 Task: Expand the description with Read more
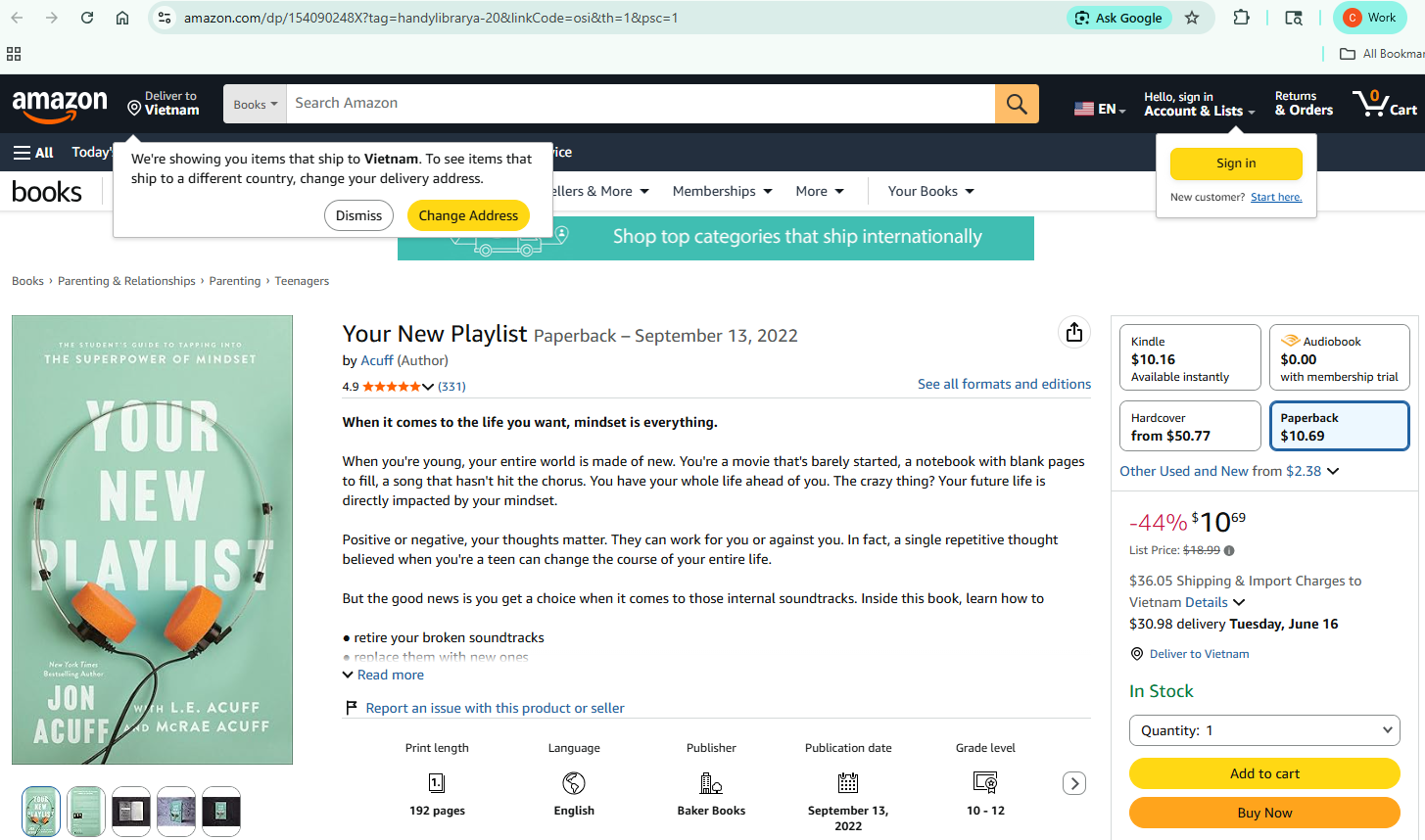(383, 675)
